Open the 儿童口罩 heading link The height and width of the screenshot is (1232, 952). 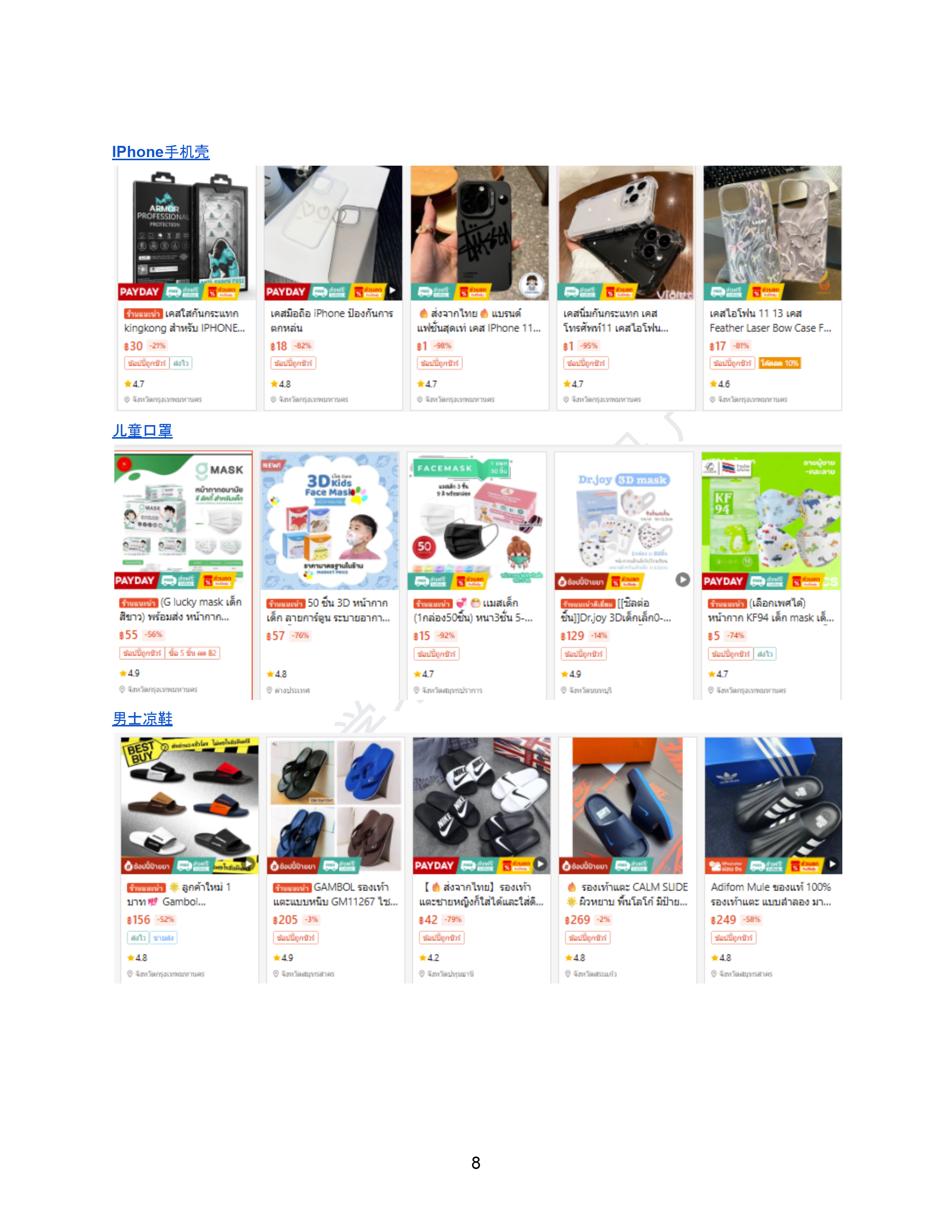point(142,430)
